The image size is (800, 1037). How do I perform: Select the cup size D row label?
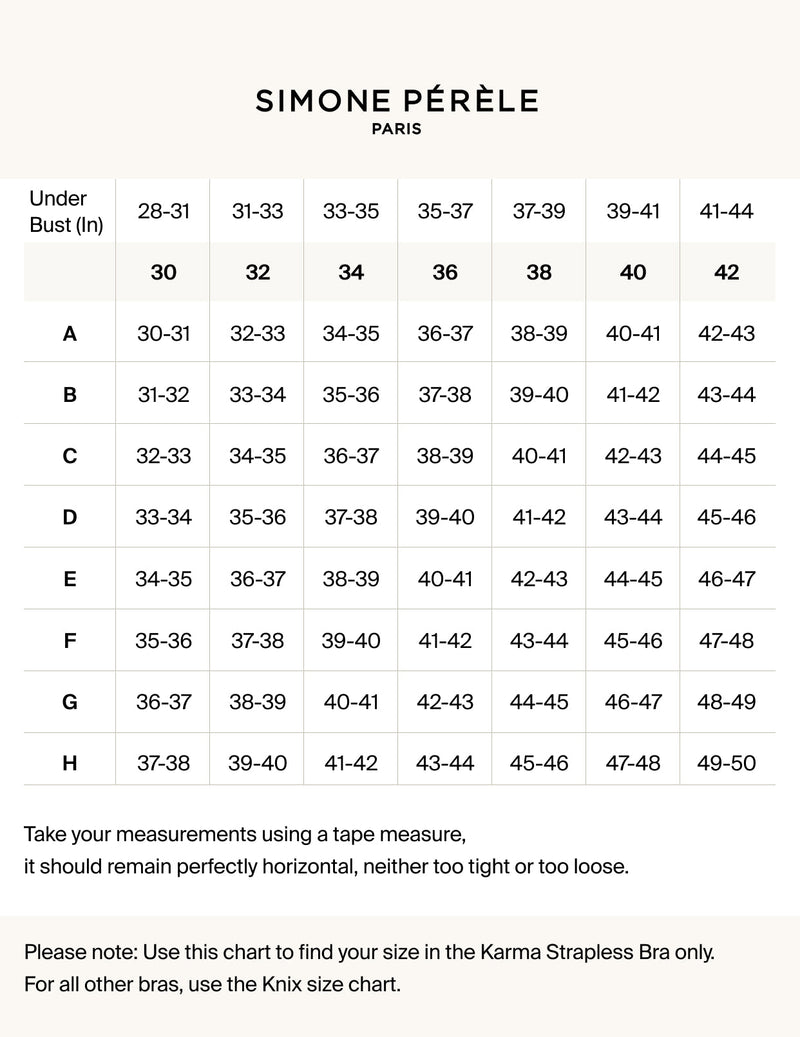pyautogui.click(x=70, y=518)
